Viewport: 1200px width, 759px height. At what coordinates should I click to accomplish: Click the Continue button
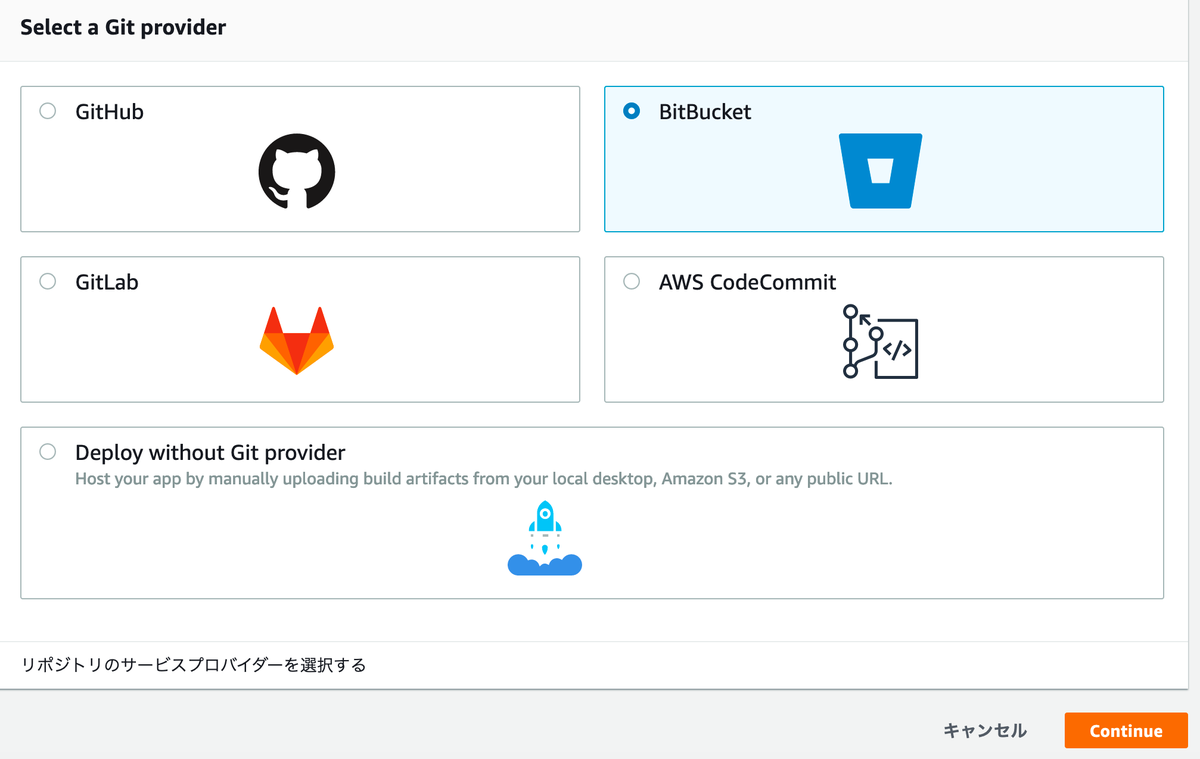(1126, 731)
